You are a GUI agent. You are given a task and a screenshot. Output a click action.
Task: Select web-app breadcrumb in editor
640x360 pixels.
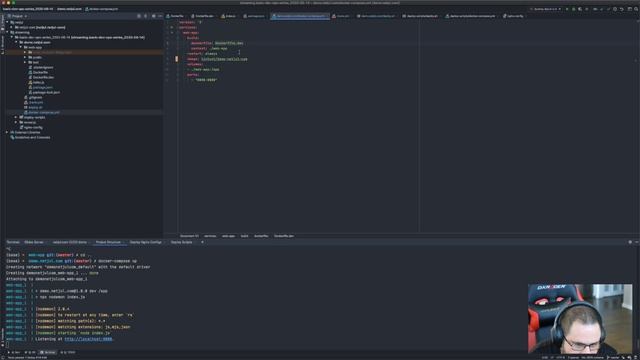click(x=228, y=236)
